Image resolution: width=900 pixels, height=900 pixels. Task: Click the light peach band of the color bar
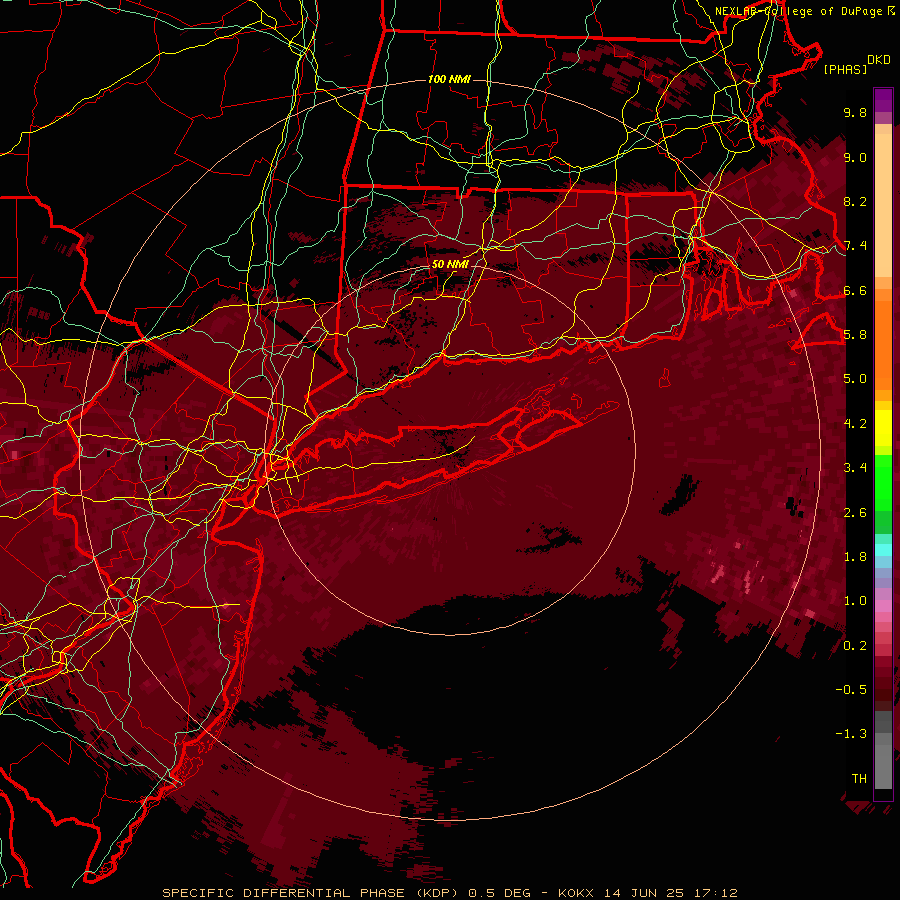pos(883,207)
